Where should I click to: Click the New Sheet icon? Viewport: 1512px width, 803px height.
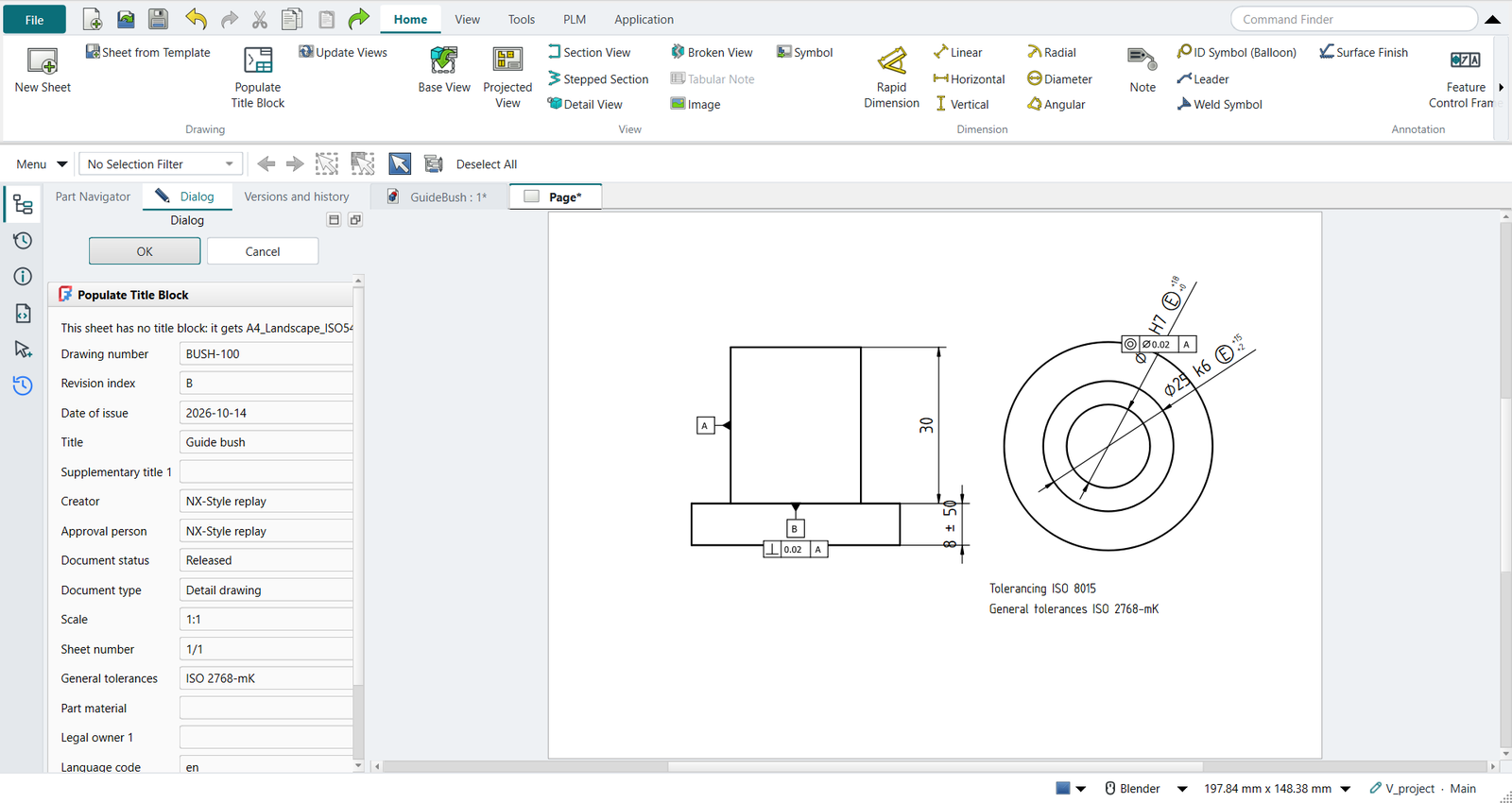[x=43, y=61]
